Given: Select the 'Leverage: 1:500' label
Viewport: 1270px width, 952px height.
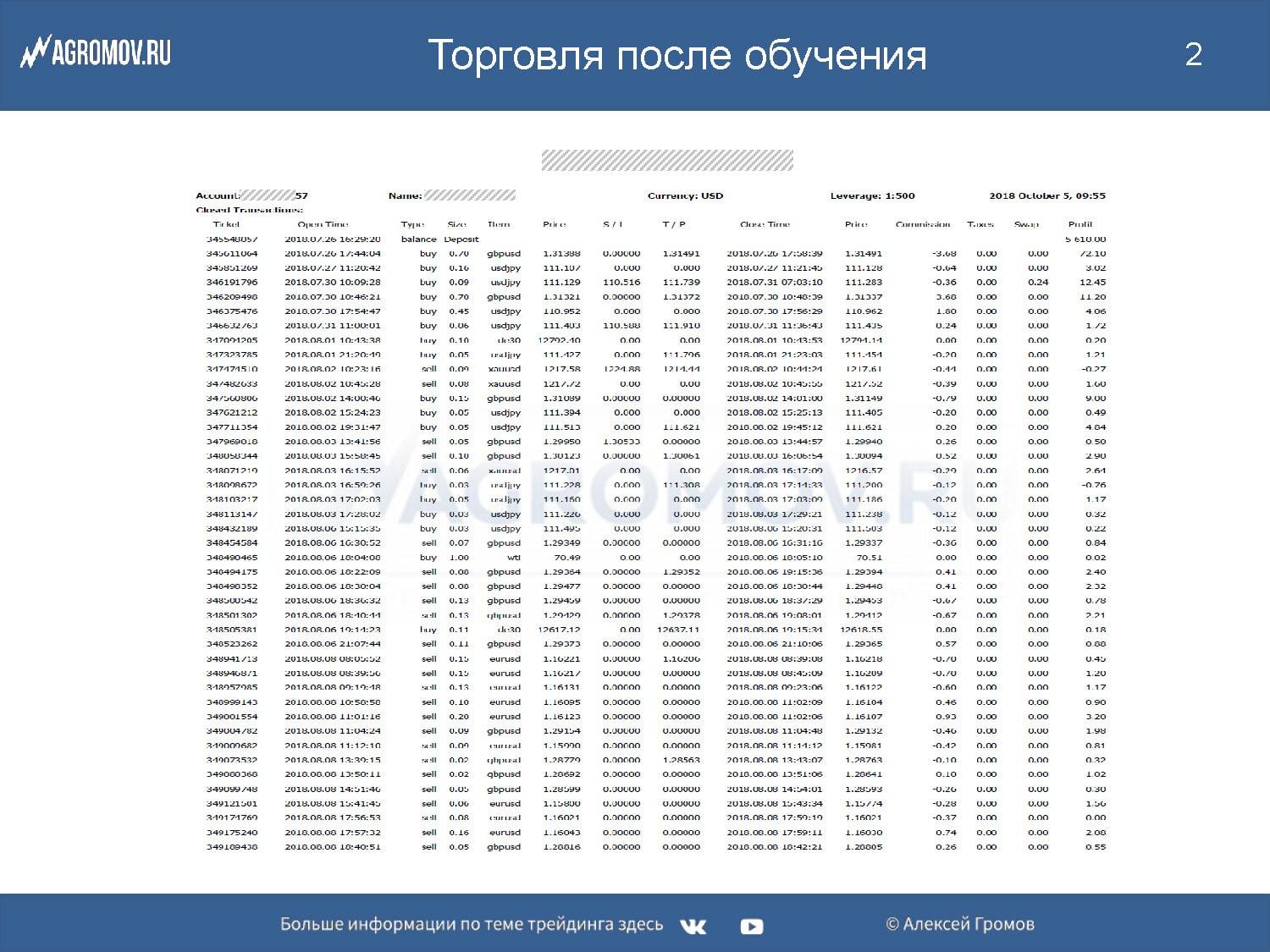Looking at the screenshot, I should tap(872, 195).
